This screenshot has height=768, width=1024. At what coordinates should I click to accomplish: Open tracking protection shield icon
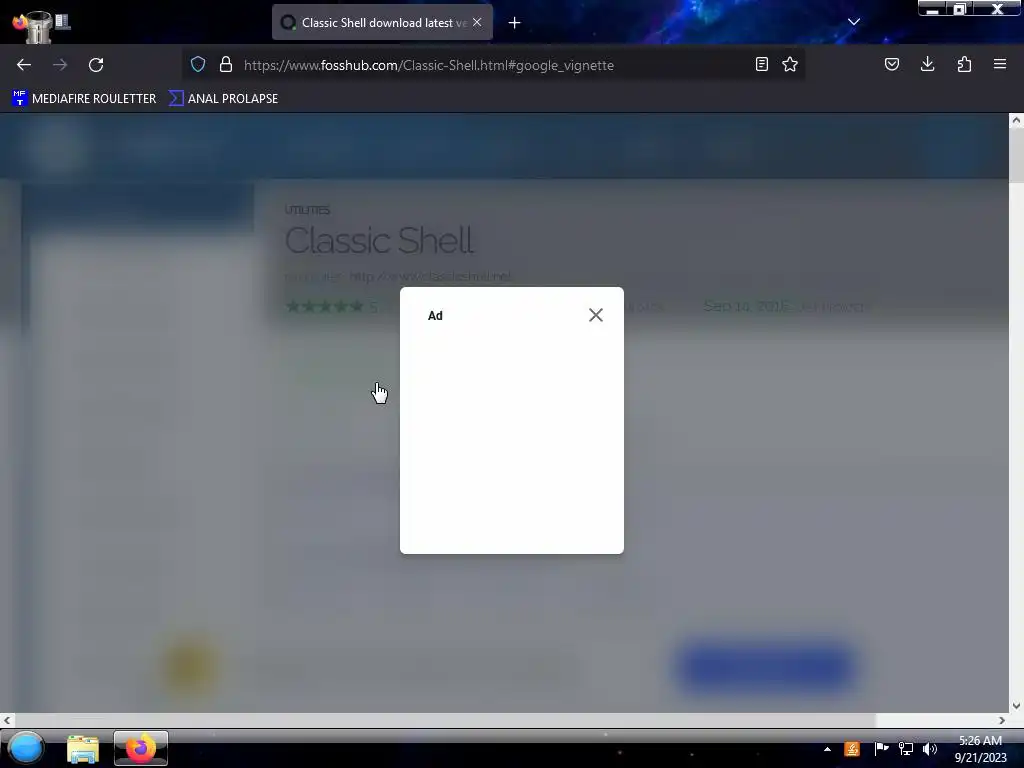click(x=198, y=65)
